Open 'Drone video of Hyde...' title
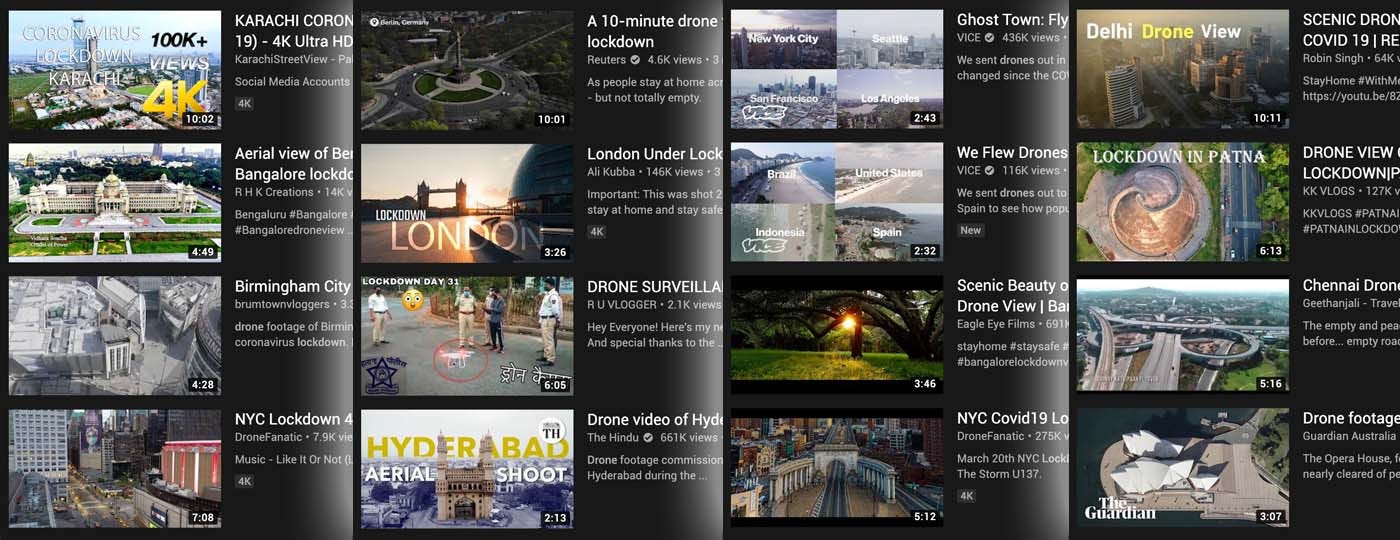This screenshot has width=1400, height=540. pyautogui.click(x=654, y=420)
